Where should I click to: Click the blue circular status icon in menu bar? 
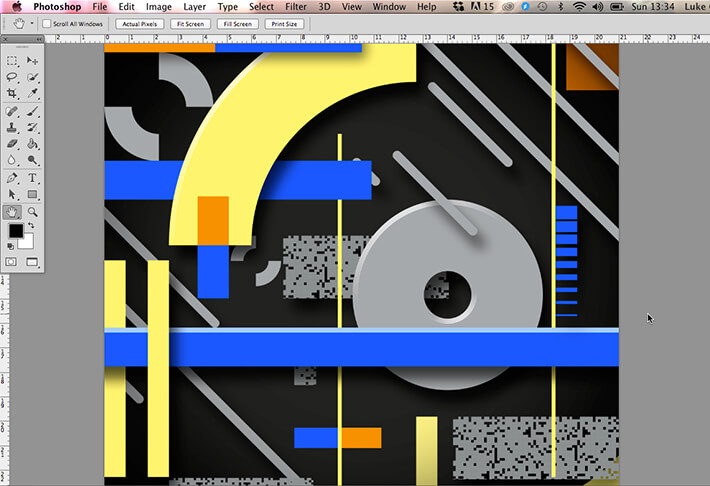[x=525, y=6]
